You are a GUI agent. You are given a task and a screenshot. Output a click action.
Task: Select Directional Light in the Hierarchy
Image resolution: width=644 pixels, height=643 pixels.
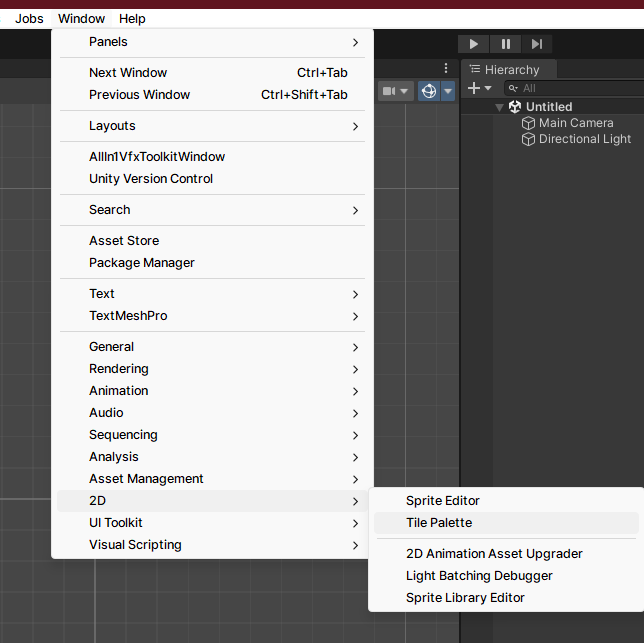pyautogui.click(x=584, y=139)
